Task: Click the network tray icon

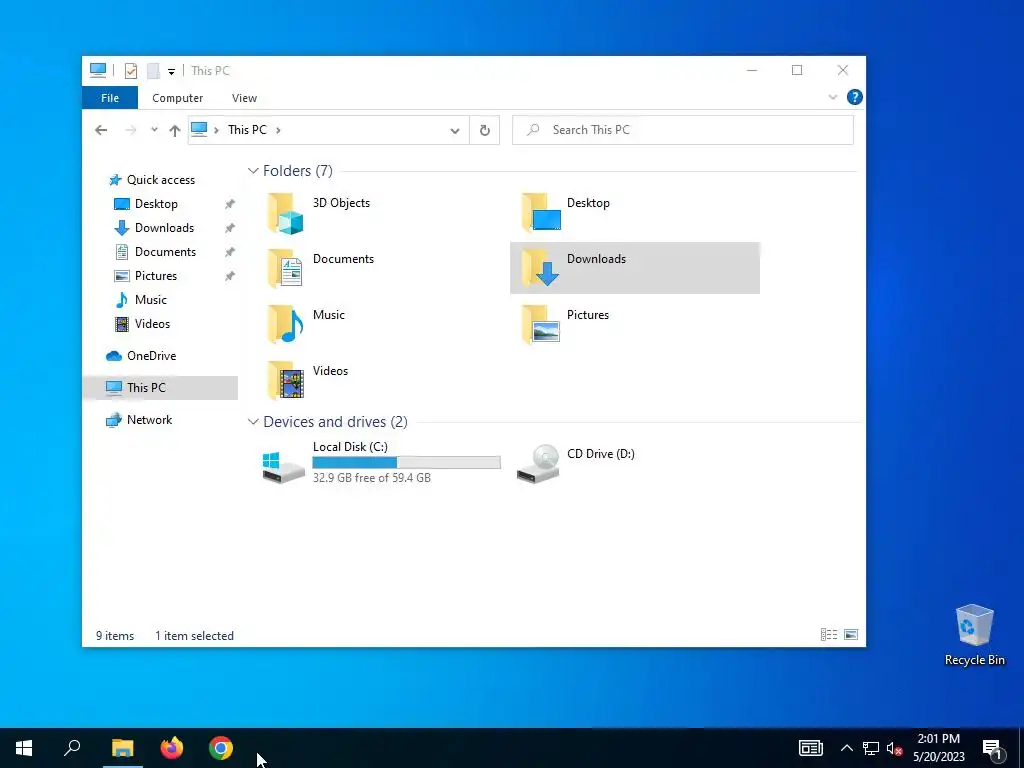Action: 871,748
